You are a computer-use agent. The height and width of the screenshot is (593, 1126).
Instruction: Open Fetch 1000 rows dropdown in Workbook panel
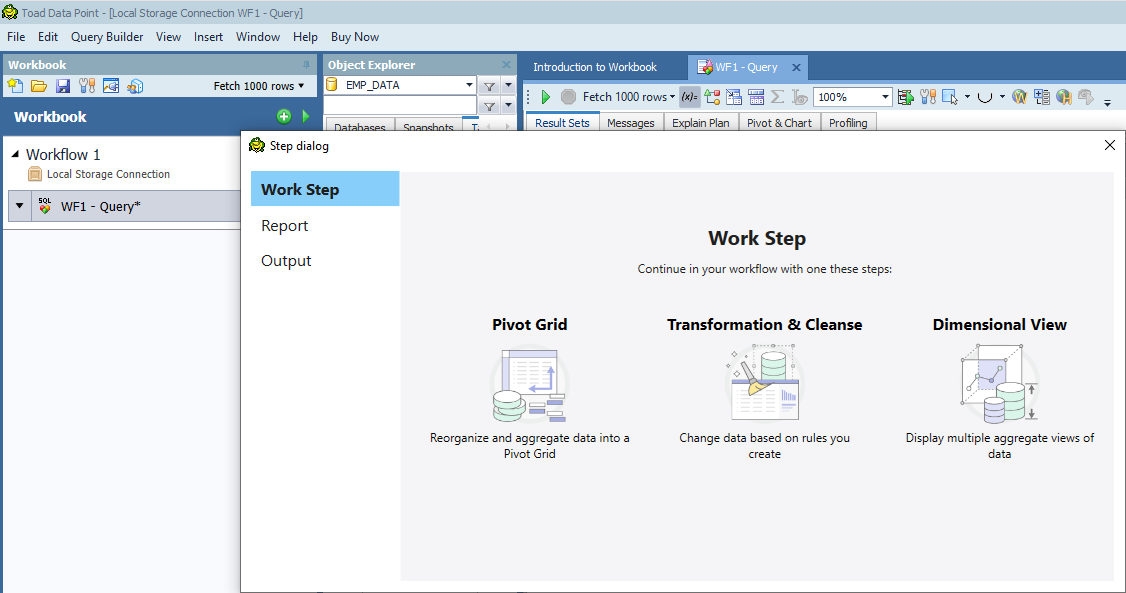click(x=259, y=86)
